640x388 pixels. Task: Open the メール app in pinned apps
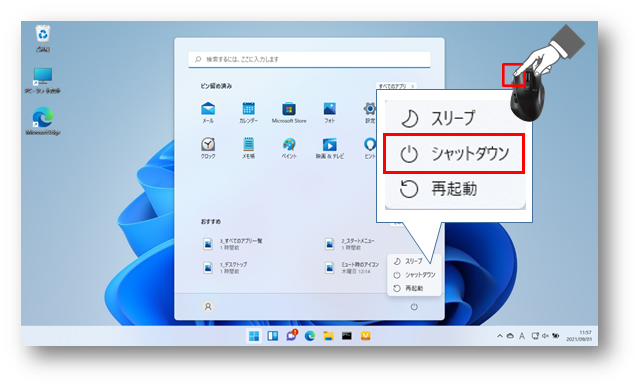click(x=208, y=113)
